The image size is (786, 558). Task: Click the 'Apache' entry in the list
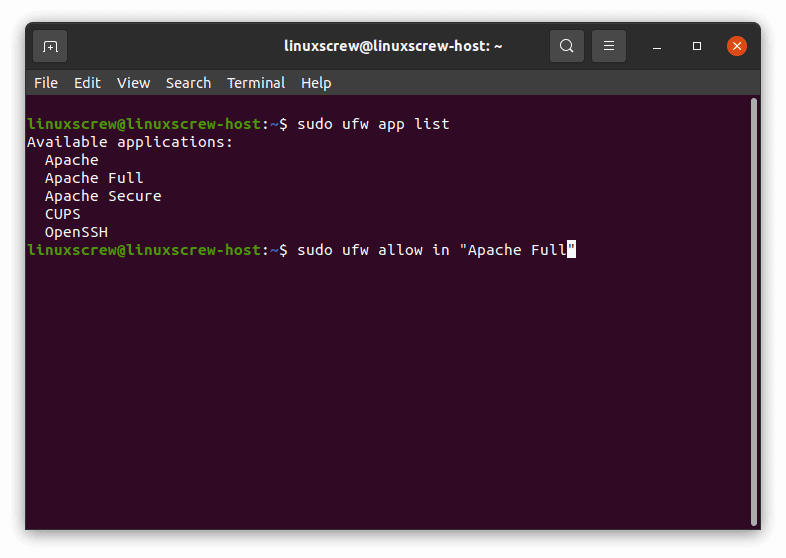[72, 160]
